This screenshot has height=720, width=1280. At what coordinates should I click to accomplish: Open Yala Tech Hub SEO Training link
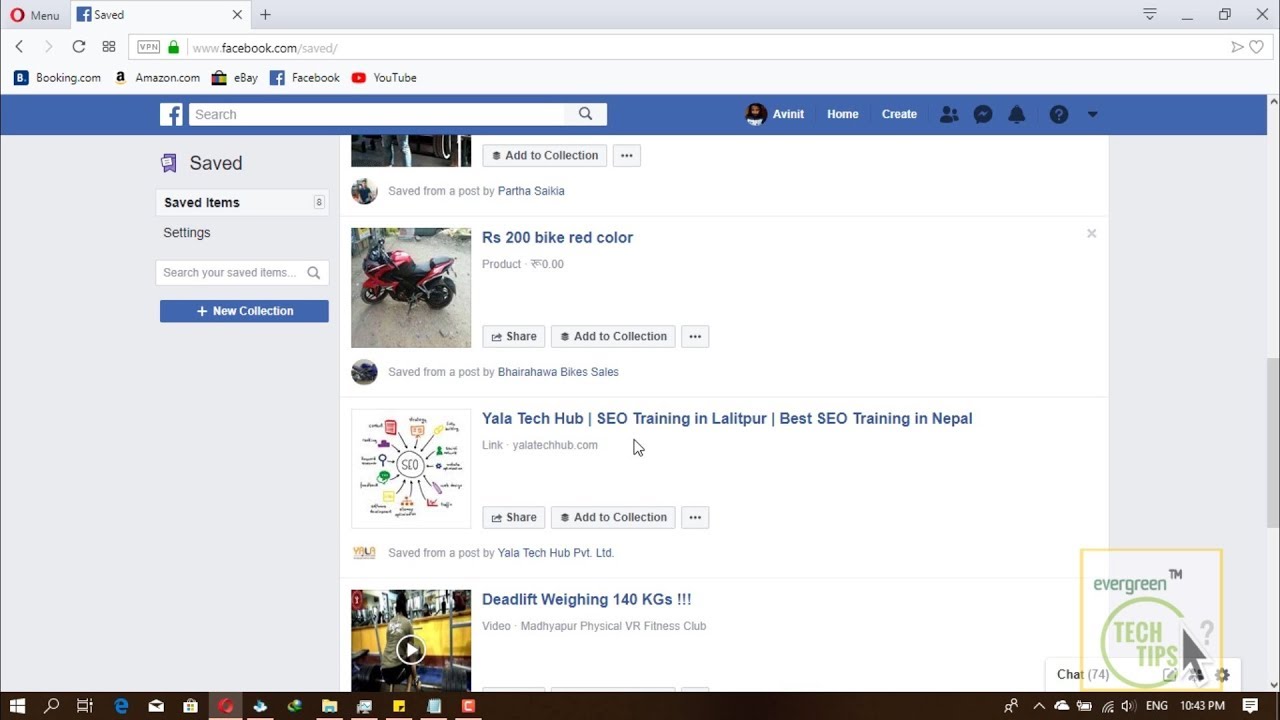click(x=727, y=418)
